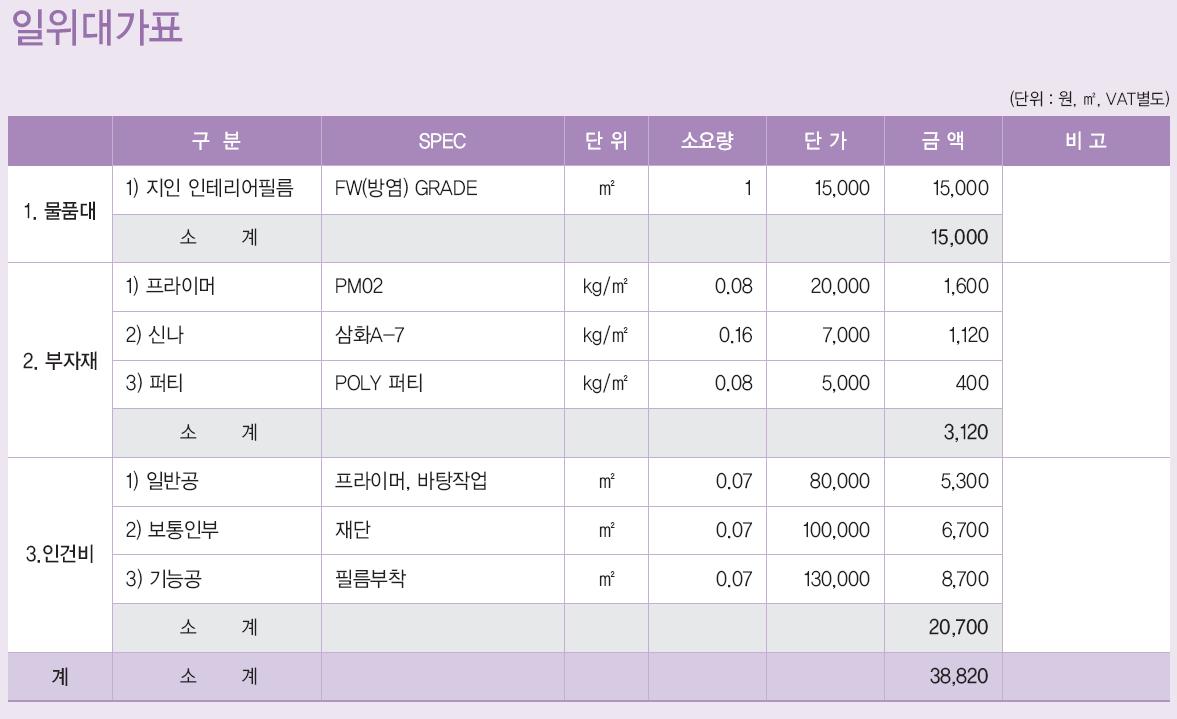The width and height of the screenshot is (1177, 719).
Task: Click the FW(방염) GRADE spec cell
Action: click(443, 189)
